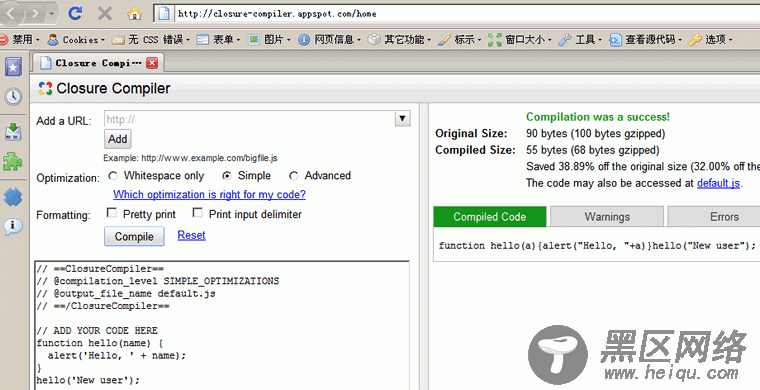The width and height of the screenshot is (760, 390).
Task: Open the 窗口大小 (Resize) toolbar menu
Action: [x=520, y=40]
